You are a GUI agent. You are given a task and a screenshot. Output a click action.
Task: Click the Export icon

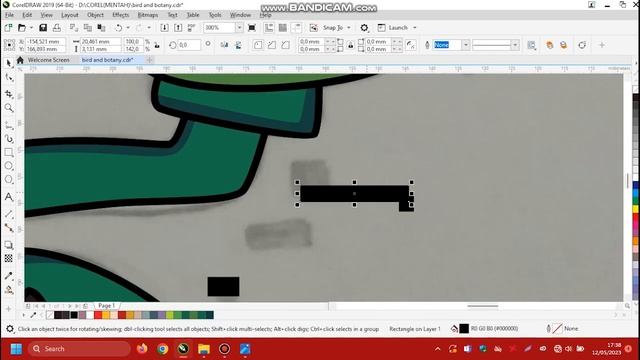[x=178, y=28]
